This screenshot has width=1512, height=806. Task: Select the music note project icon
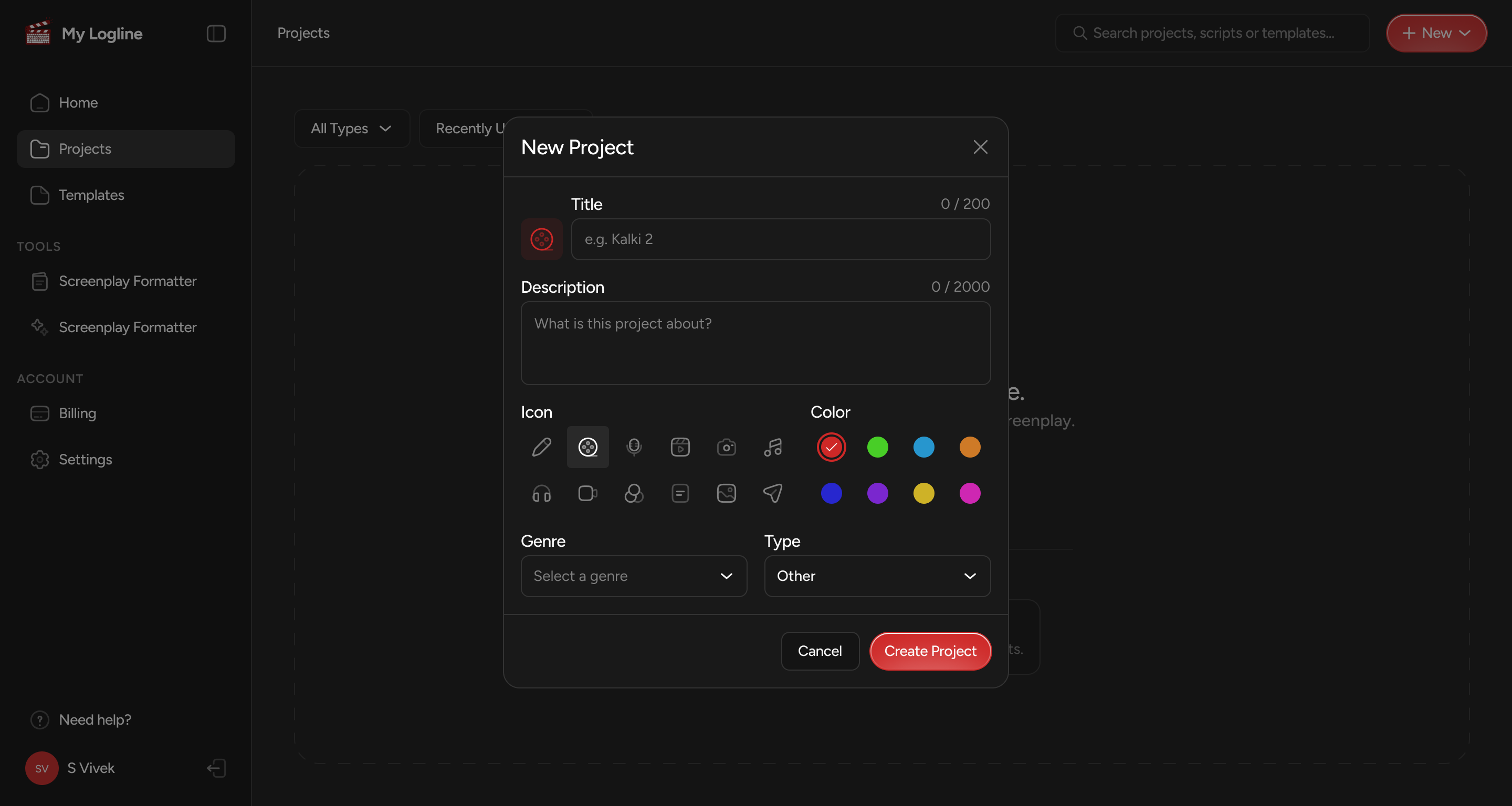(x=772, y=447)
